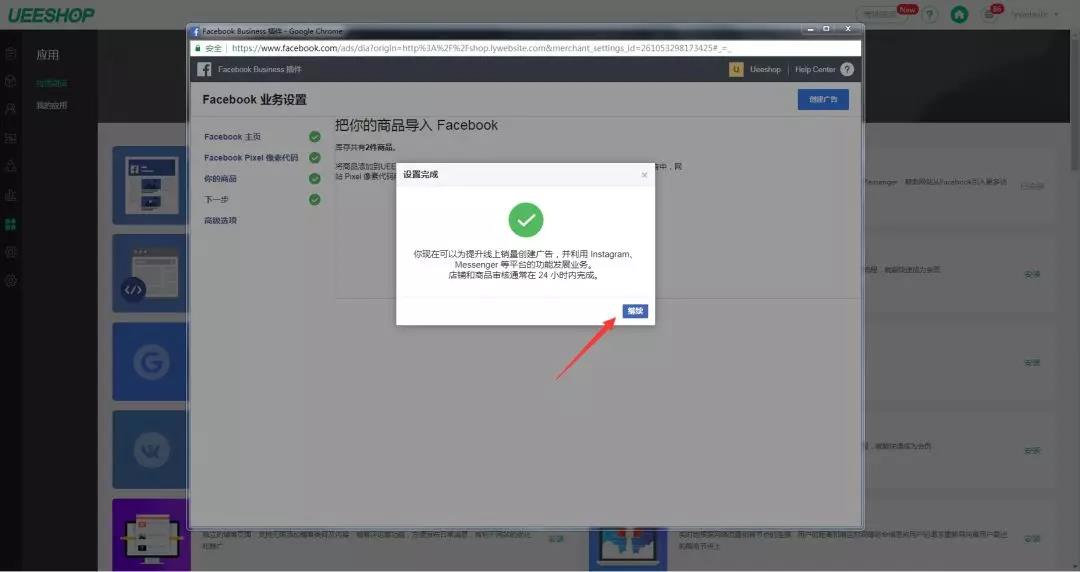The image size is (1080, 572).
Task: Click the Facebook logo in plugin header
Action: pyautogui.click(x=204, y=69)
